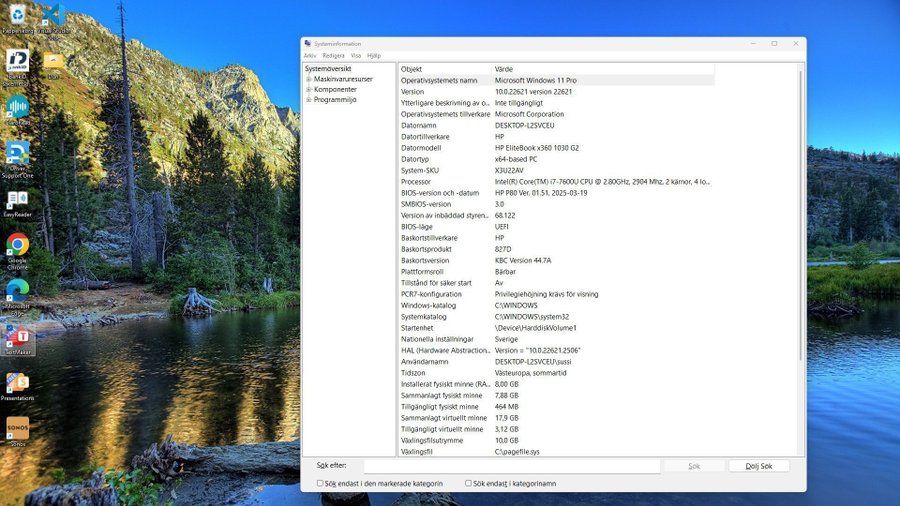Open the Google Chrome desktop icon
Screen dimensions: 900x506
[17, 251]
